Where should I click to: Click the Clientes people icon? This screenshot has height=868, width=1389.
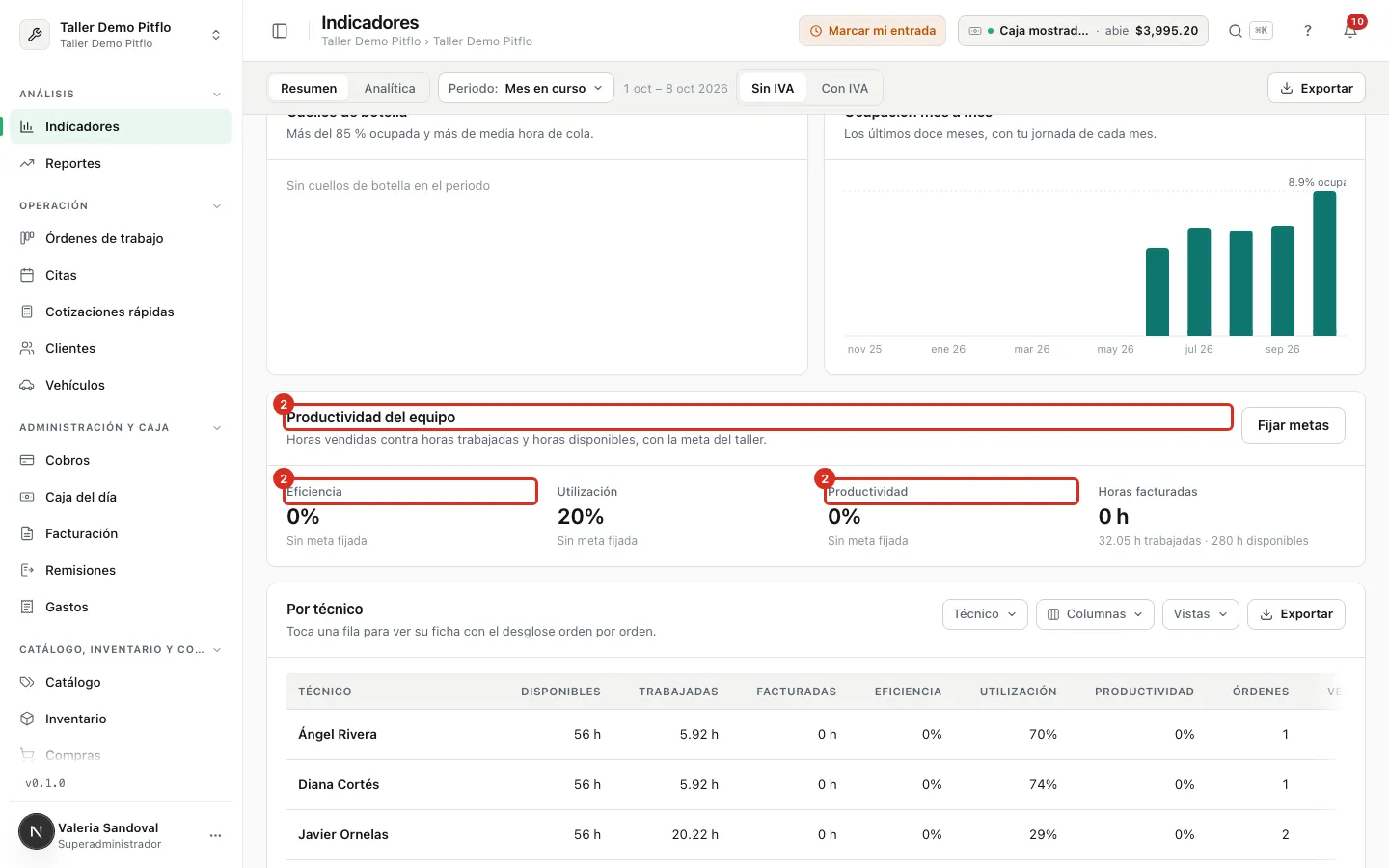[x=27, y=348]
